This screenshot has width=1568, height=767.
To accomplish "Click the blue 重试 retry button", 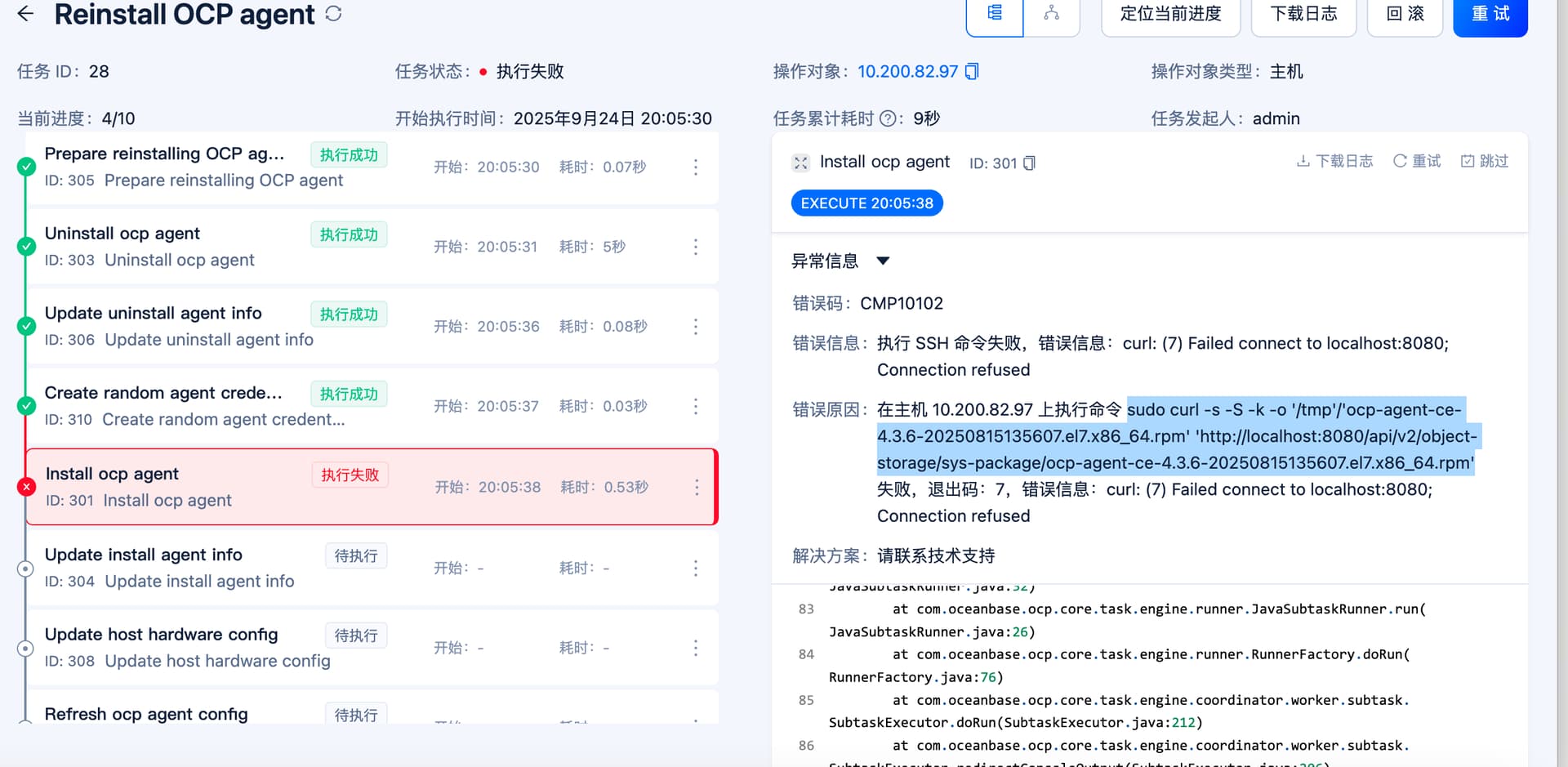I will [x=1490, y=14].
